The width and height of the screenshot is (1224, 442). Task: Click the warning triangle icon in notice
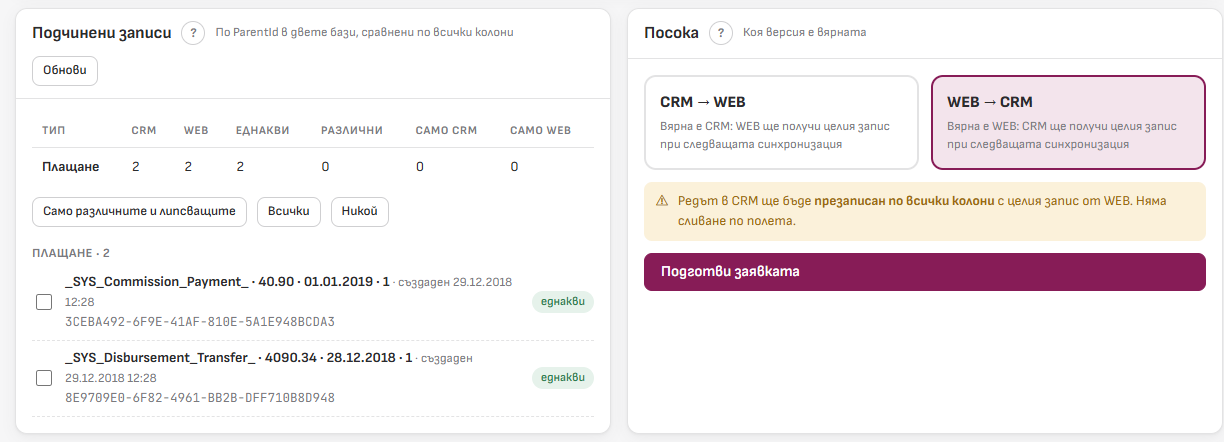coord(662,201)
